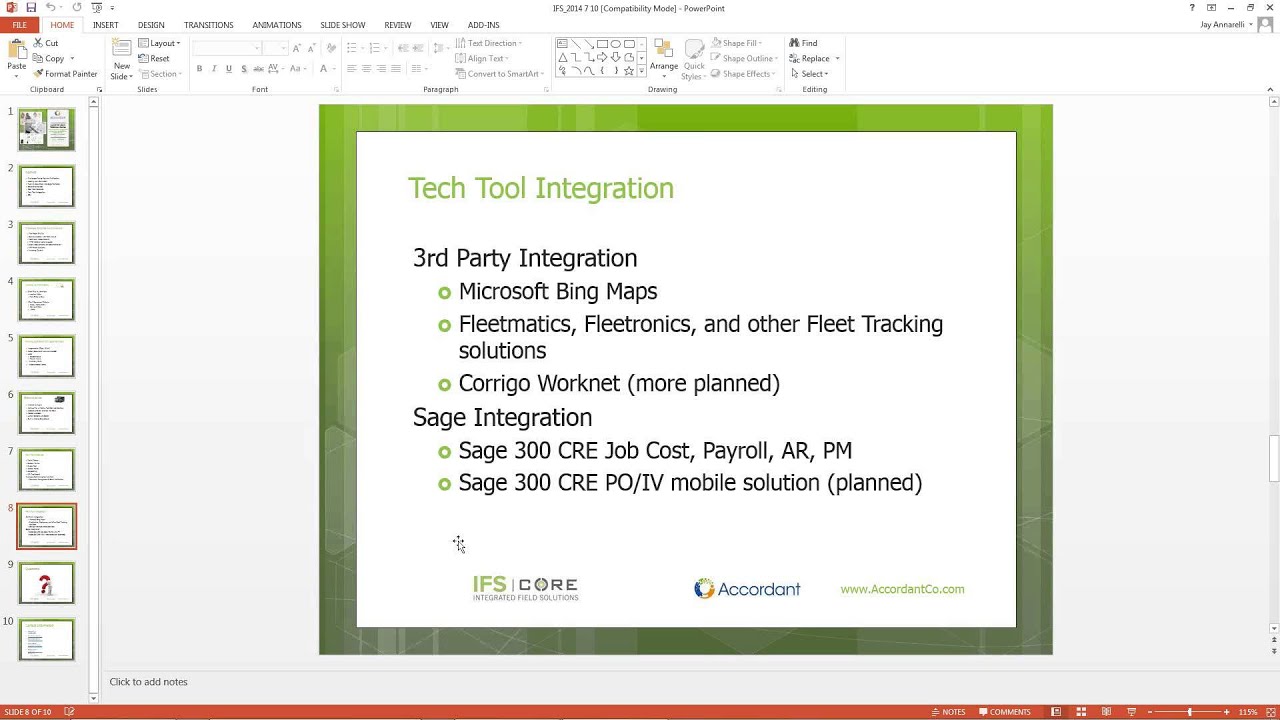Open the font size combo box

275,48
